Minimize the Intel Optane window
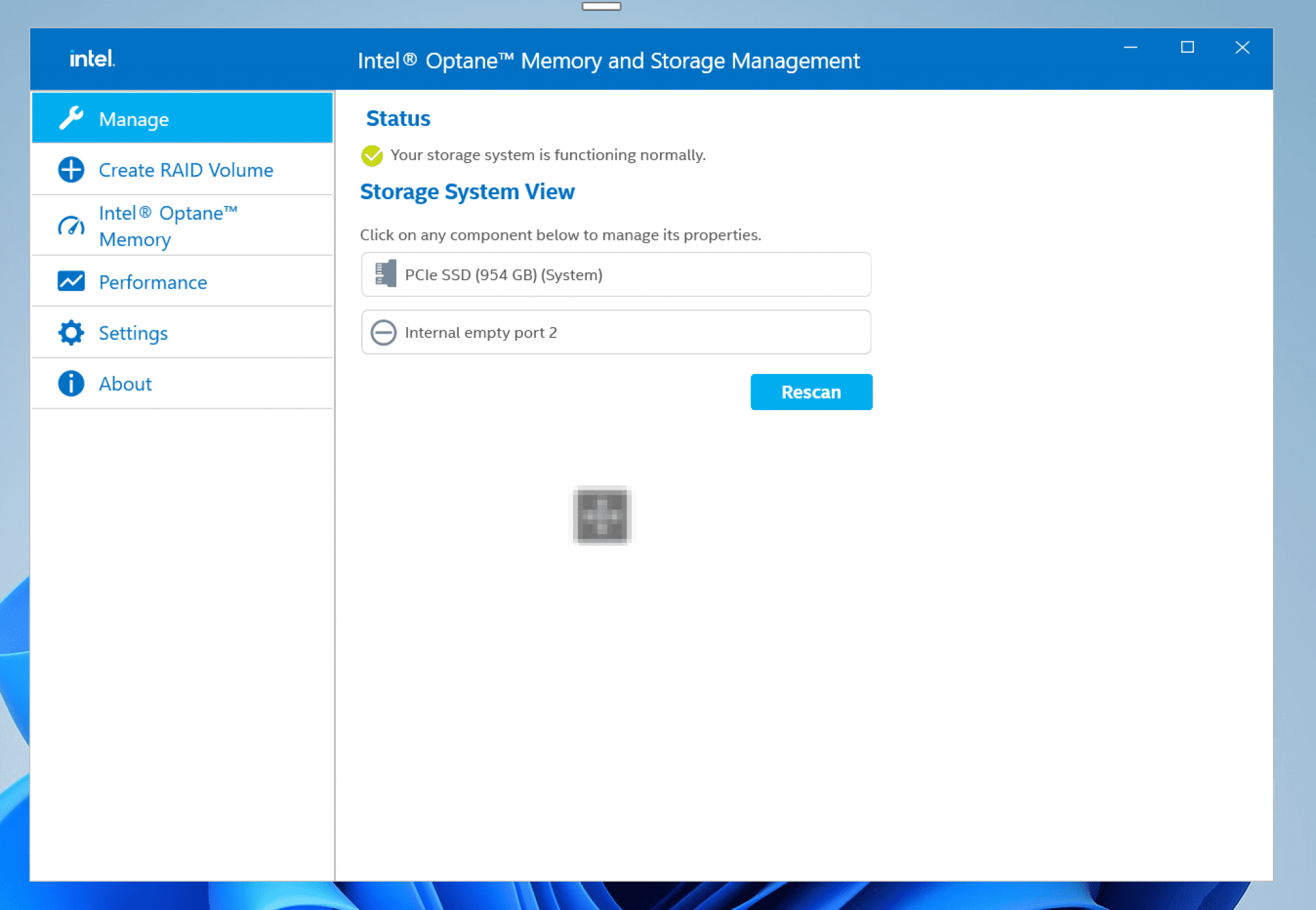Image resolution: width=1316 pixels, height=910 pixels. (1131, 48)
